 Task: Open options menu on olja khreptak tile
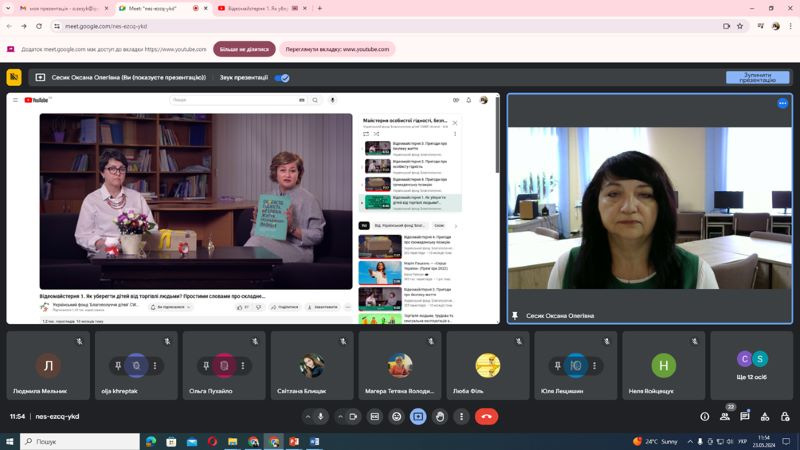155,366
